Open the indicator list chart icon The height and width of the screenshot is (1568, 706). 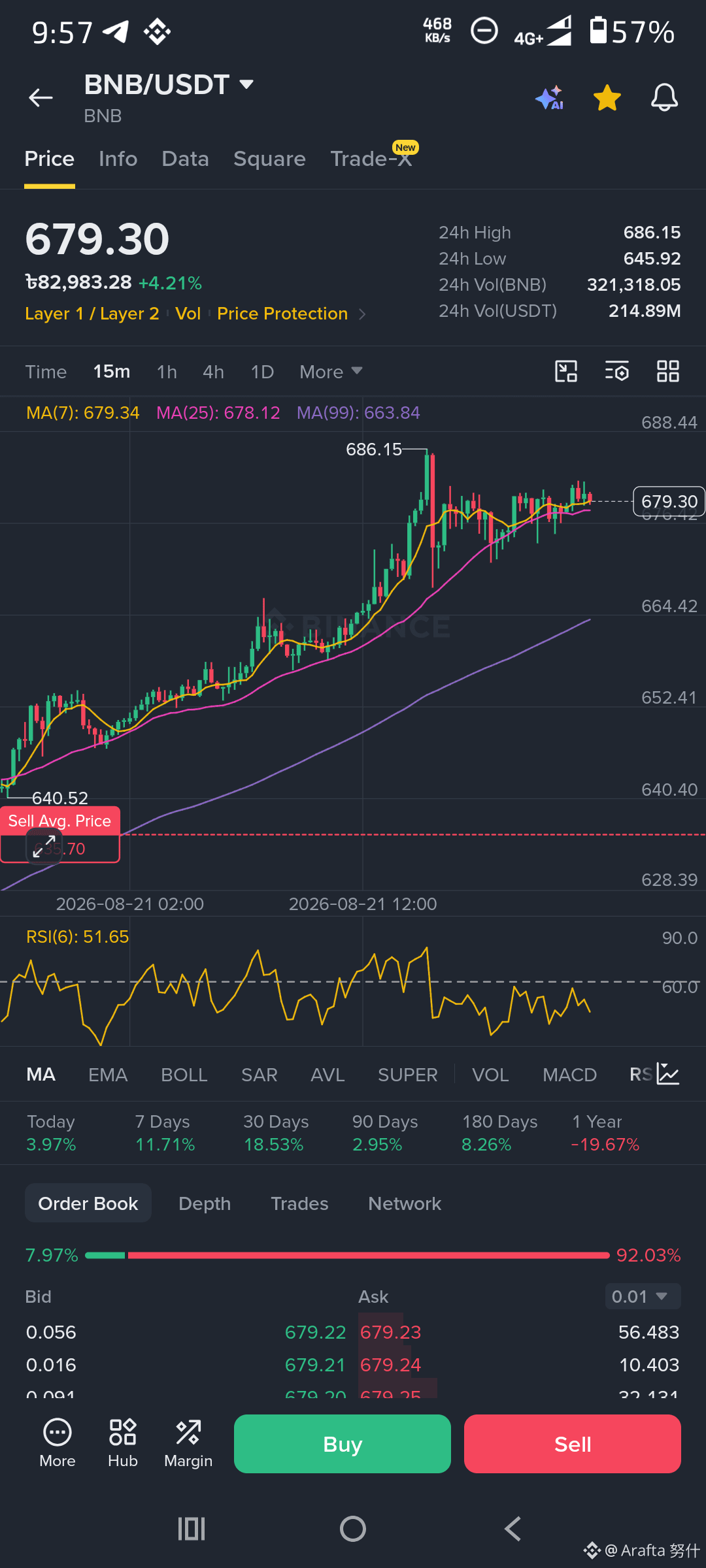668,1074
